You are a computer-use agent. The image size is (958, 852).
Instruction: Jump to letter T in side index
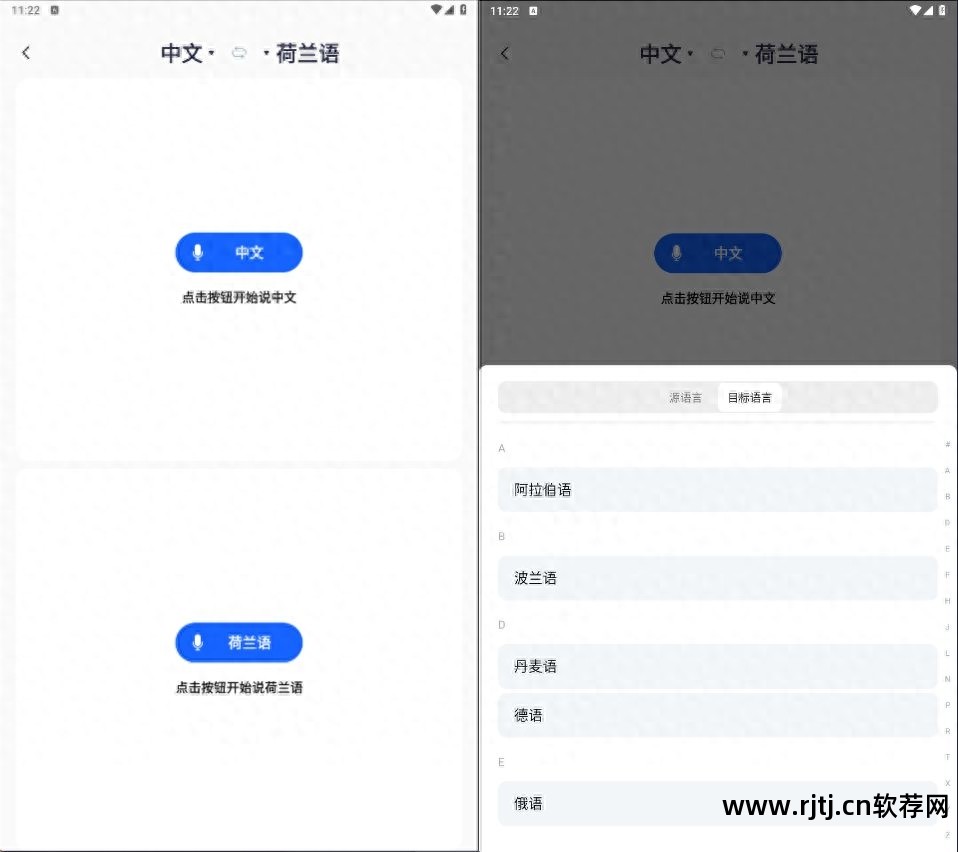point(948,757)
